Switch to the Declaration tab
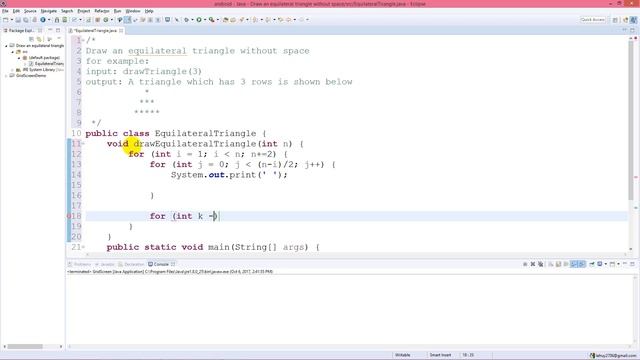Image resolution: width=640 pixels, height=360 pixels. coord(131,264)
